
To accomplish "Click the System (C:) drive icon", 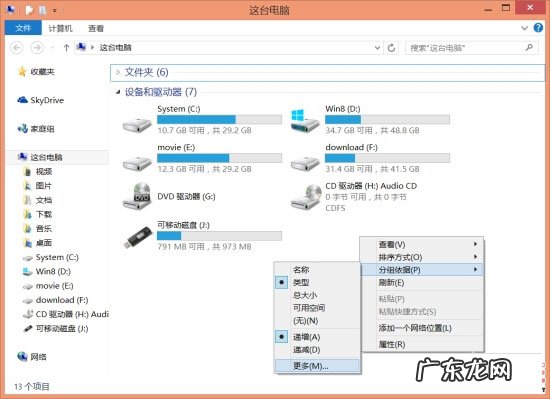I will 137,125.
